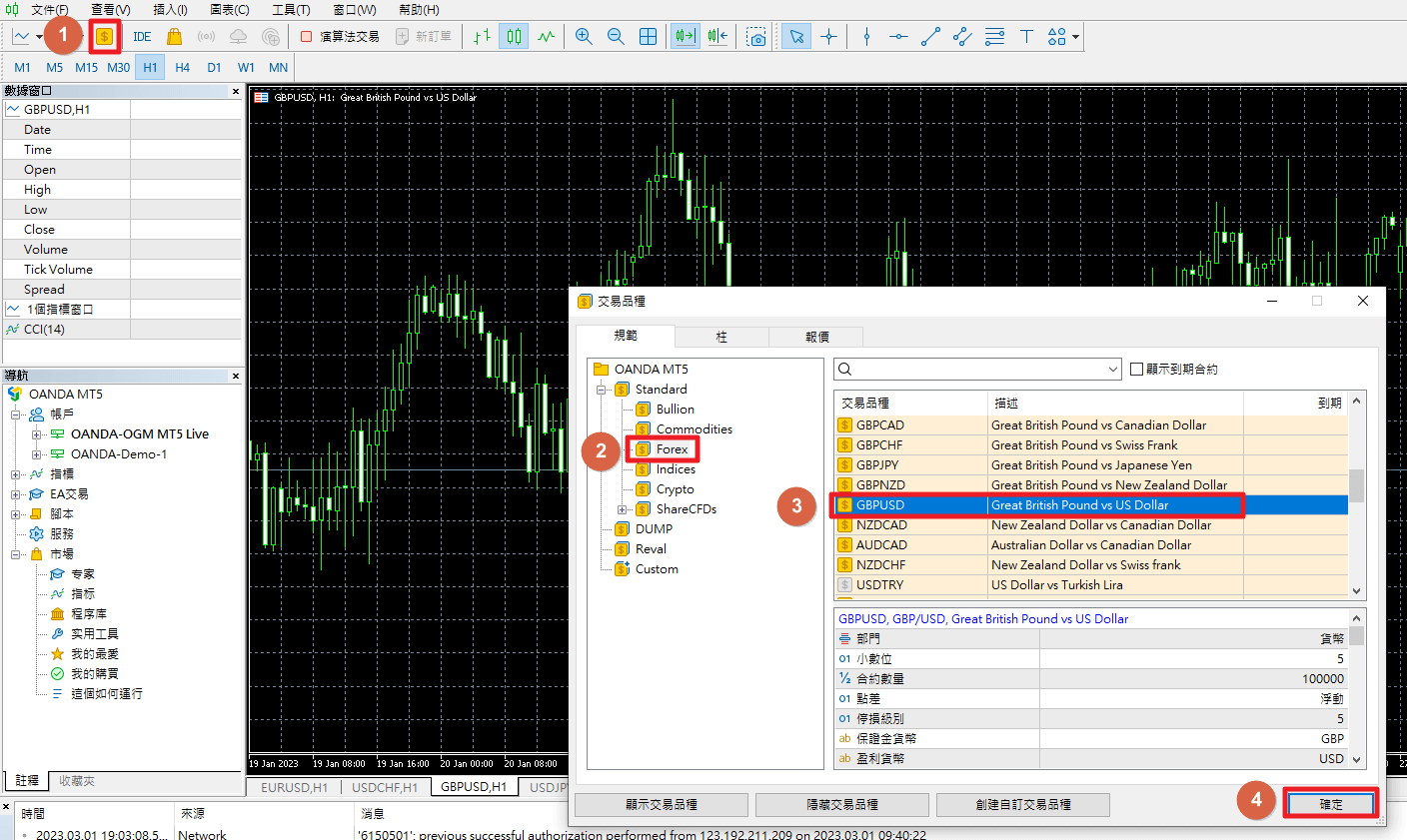Image resolution: width=1407 pixels, height=840 pixels.
Task: Open the Market shopping bag icon
Action: coord(174,37)
